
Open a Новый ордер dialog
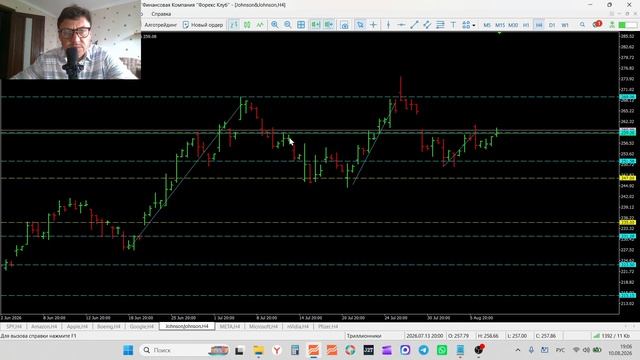pos(203,25)
